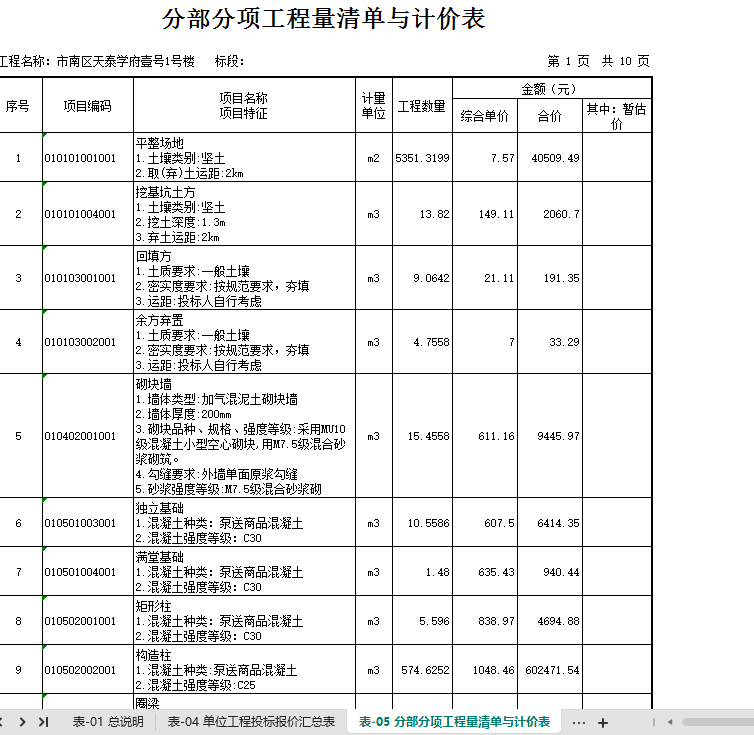The image size is (754, 735).
Task: Select the 综合单价 header cell
Action: (485, 116)
